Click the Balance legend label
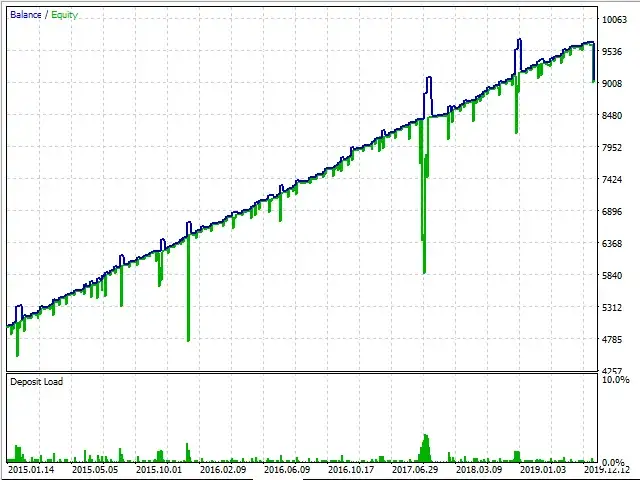Screen dimensions: 640x480 pyautogui.click(x=26, y=15)
